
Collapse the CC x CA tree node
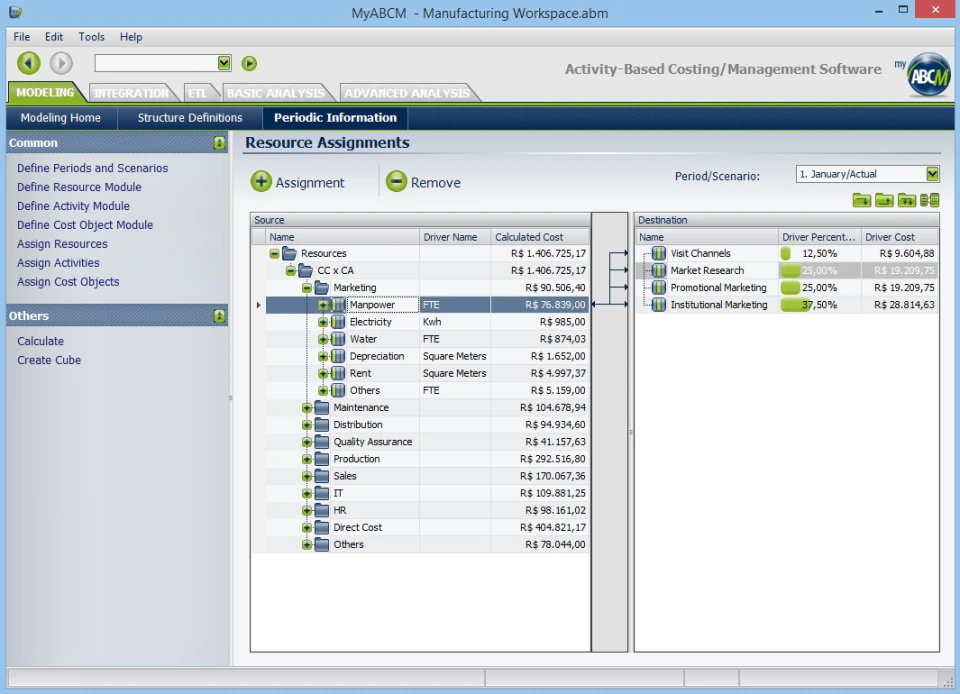291,271
